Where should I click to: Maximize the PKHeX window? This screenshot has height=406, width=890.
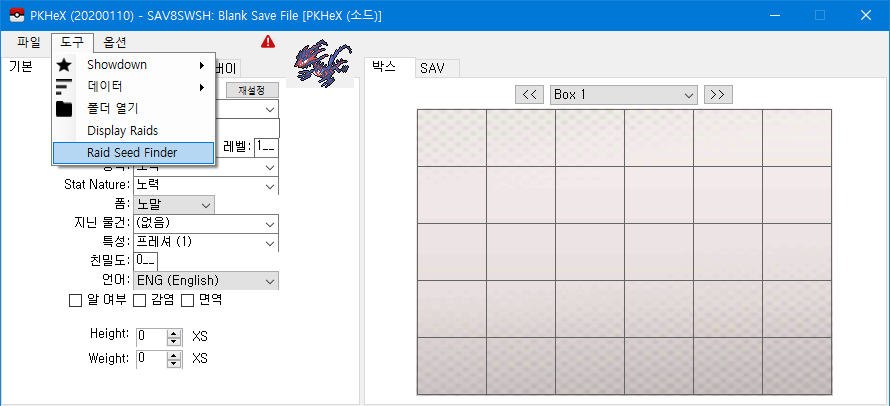pos(820,15)
